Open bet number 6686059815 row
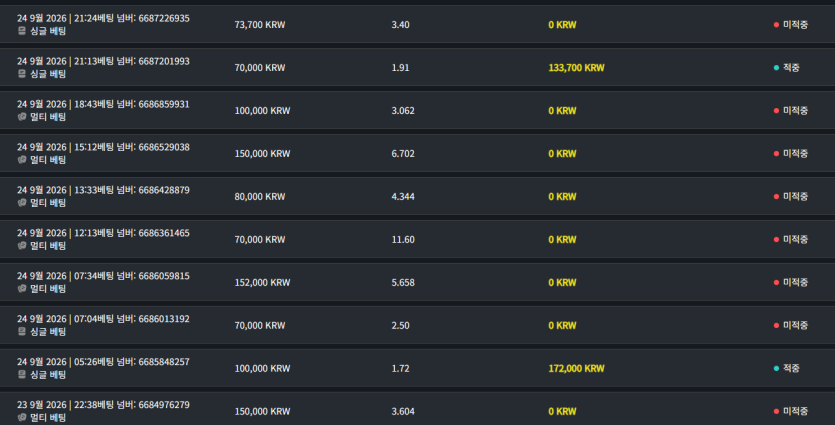This screenshot has width=835, height=425. click(418, 282)
